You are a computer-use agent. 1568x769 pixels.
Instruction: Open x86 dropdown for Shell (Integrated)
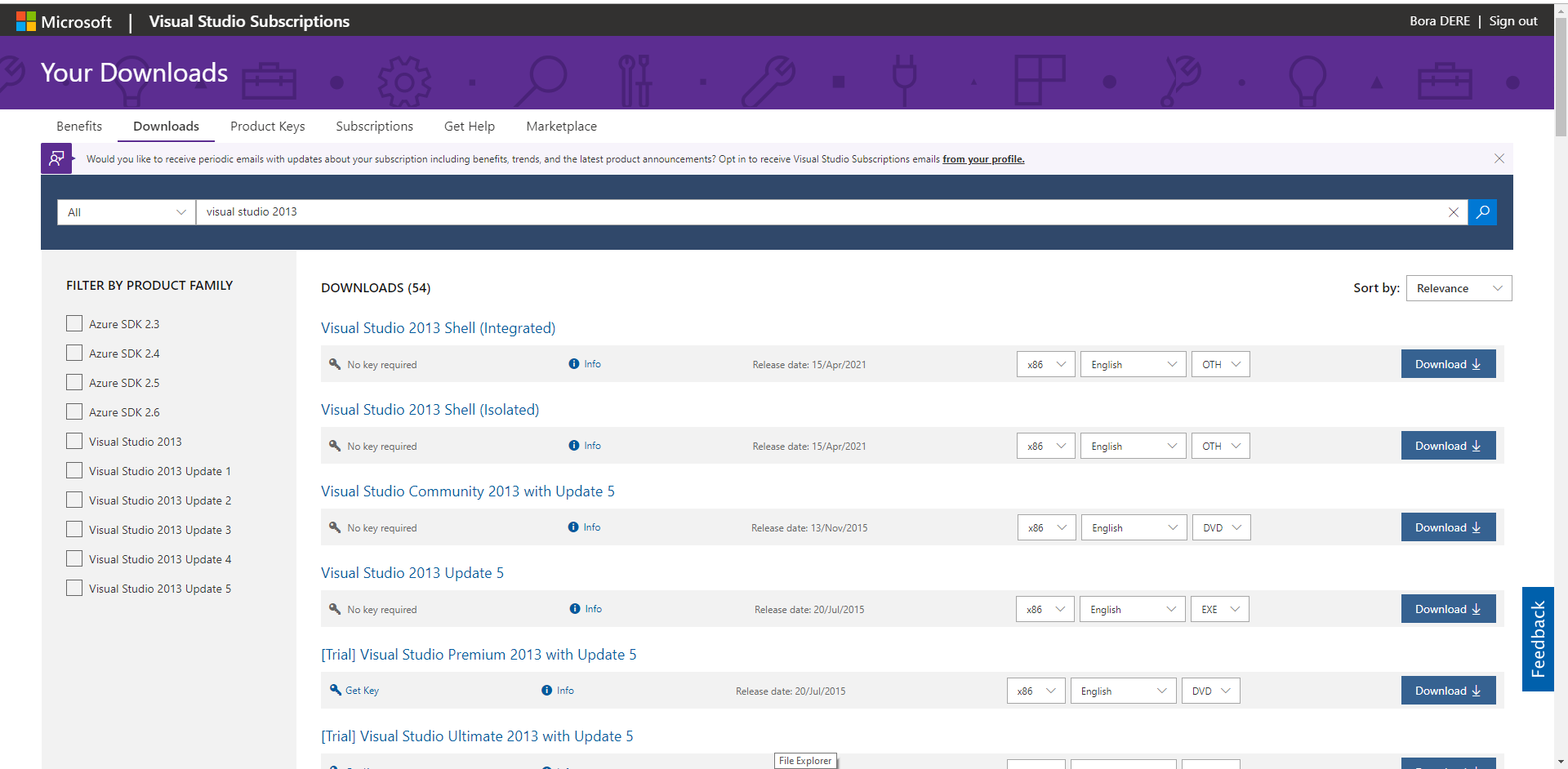tap(1046, 364)
